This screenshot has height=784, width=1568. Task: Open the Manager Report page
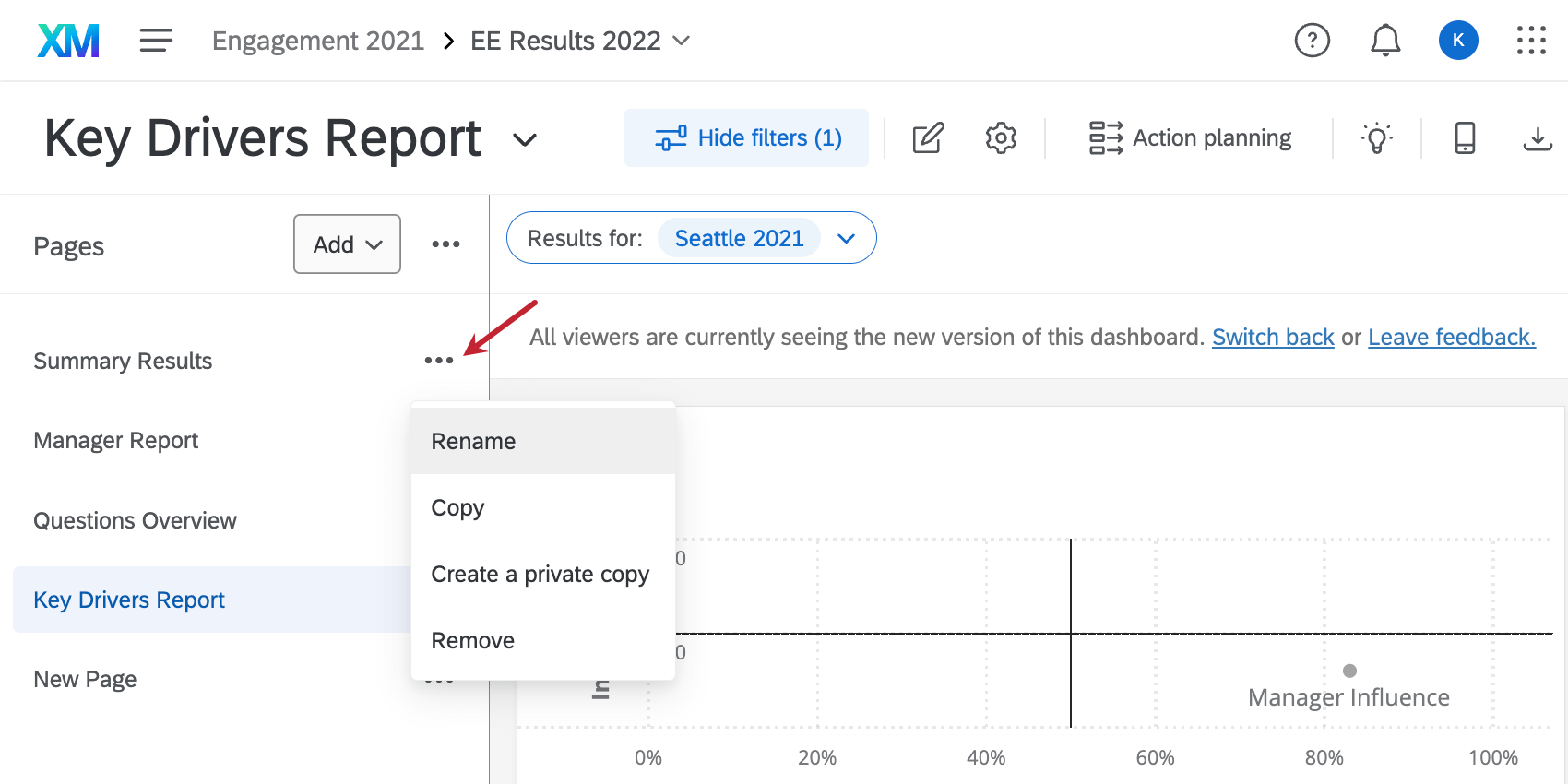pyautogui.click(x=116, y=441)
